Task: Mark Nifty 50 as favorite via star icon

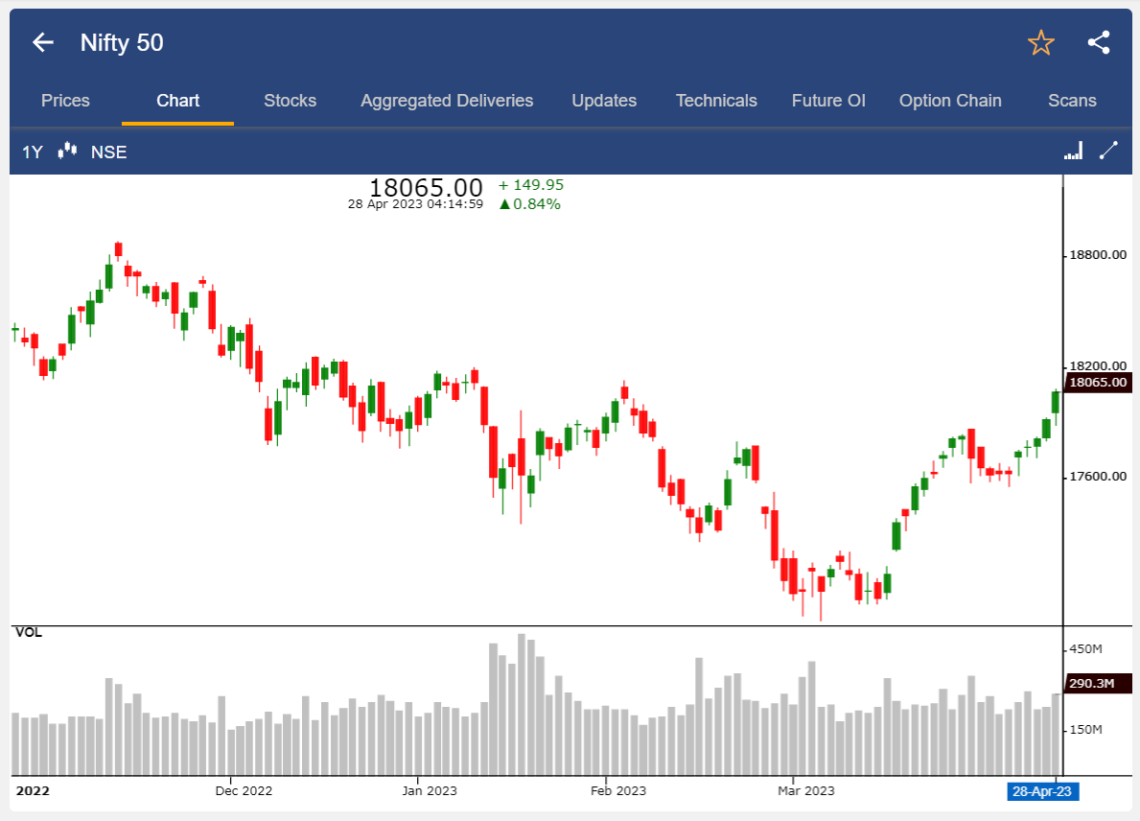Action: click(x=1041, y=43)
